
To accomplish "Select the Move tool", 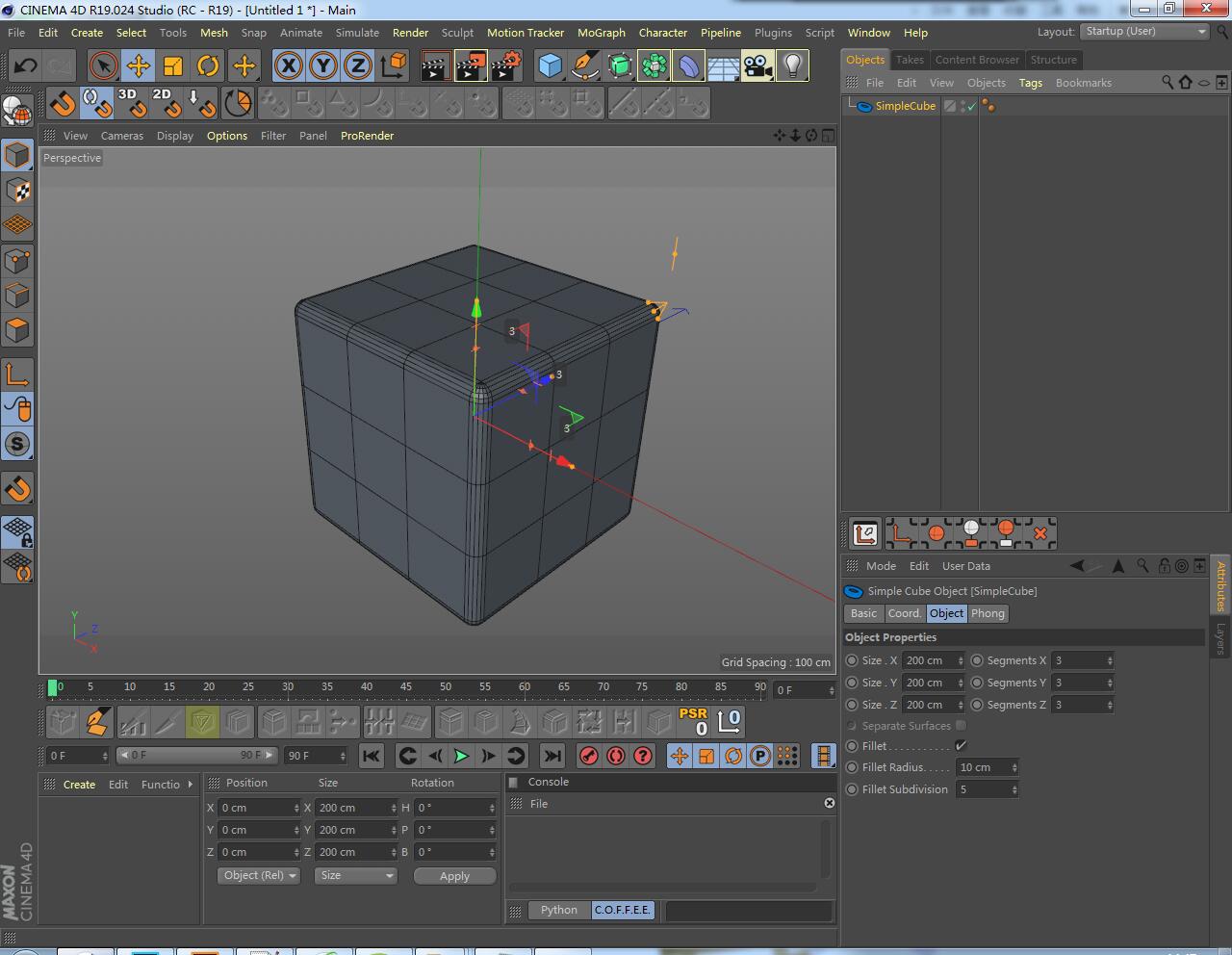I will click(x=139, y=65).
